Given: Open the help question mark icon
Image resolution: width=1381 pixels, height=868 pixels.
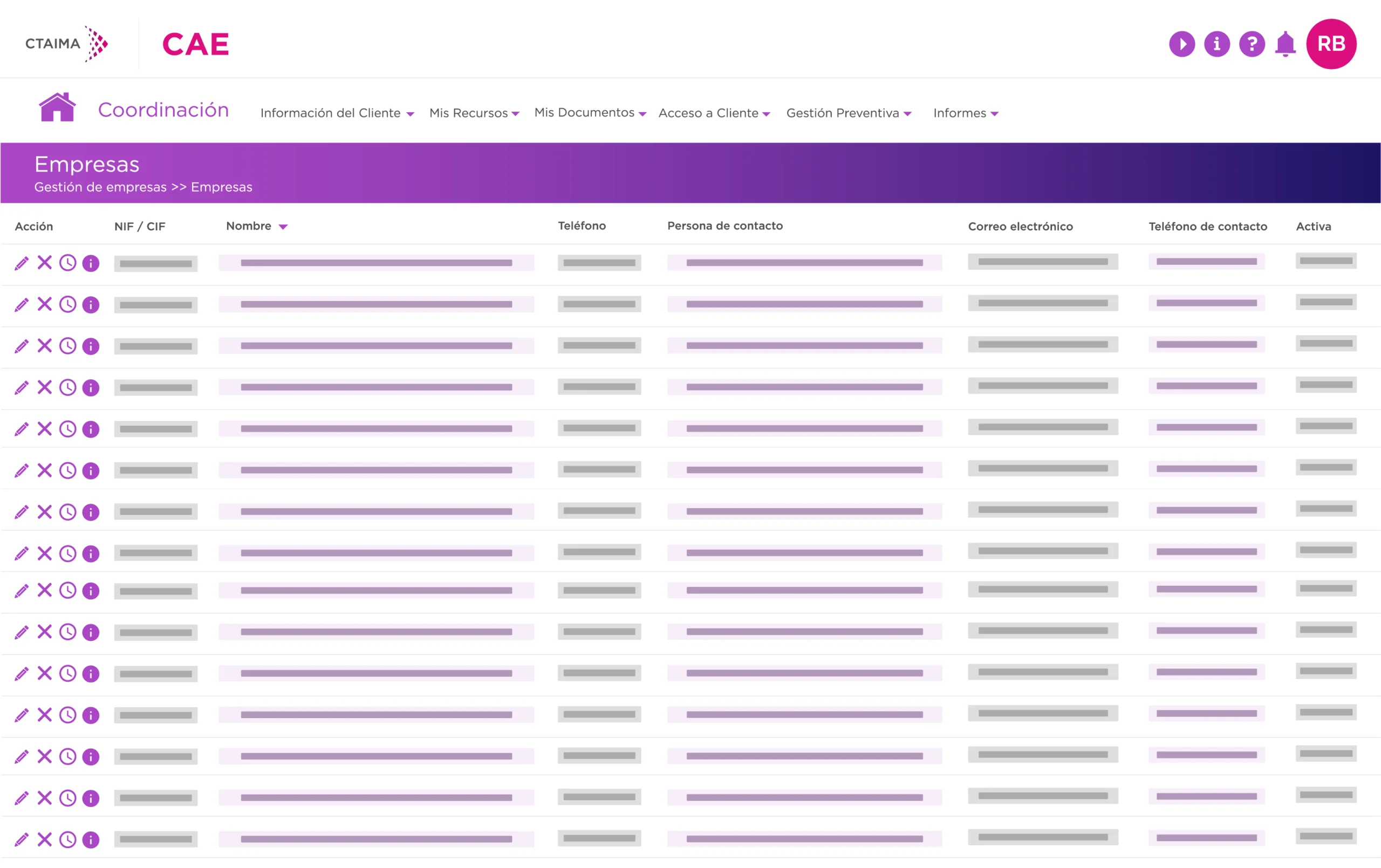Looking at the screenshot, I should [1252, 44].
